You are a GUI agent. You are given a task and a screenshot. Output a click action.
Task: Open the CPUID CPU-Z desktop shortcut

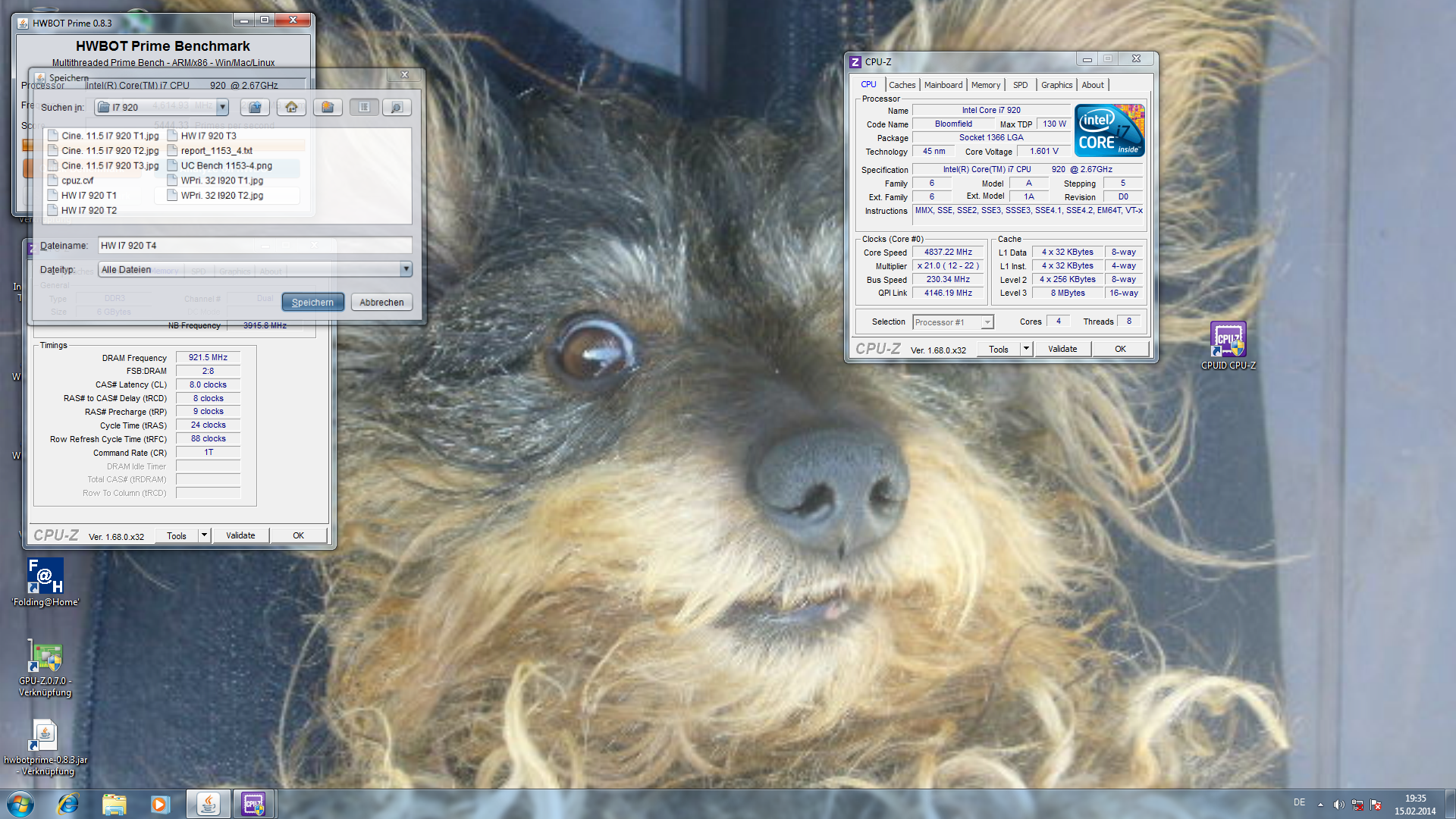(x=1228, y=346)
